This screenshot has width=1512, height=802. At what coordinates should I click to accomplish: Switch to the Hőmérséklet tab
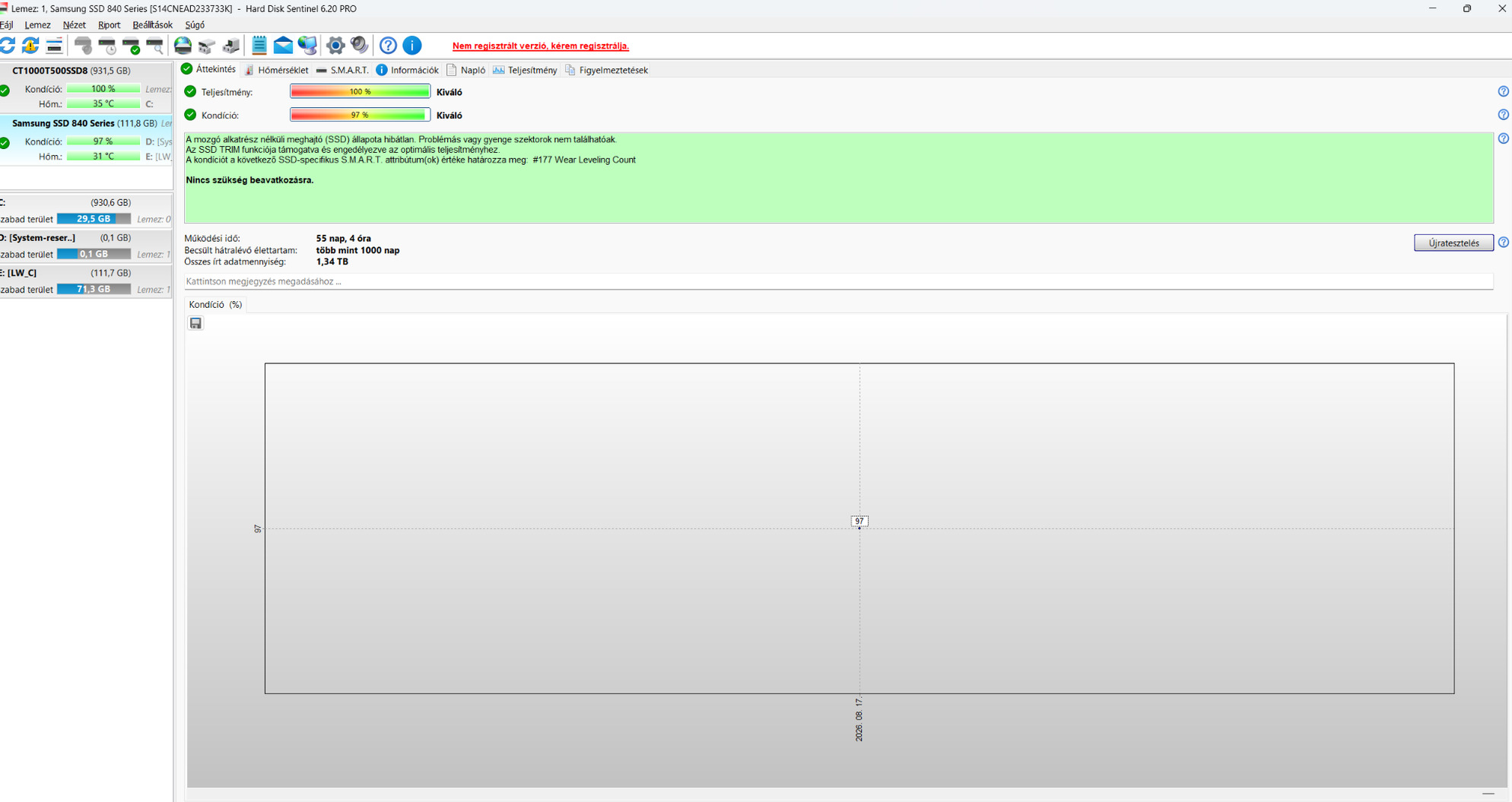click(x=277, y=70)
